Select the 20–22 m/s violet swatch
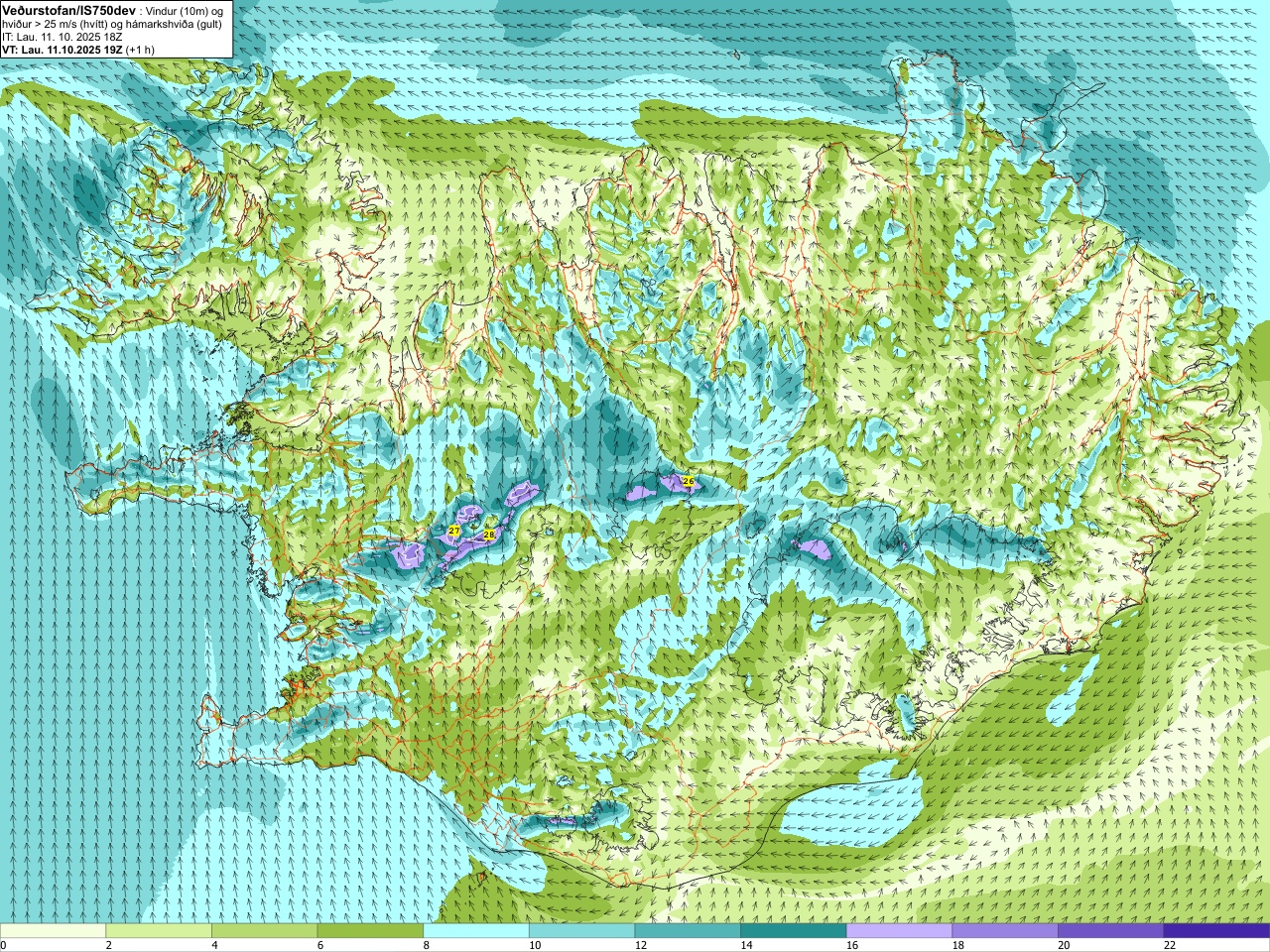Screen dimensions: 1270x952 tap(1111, 931)
